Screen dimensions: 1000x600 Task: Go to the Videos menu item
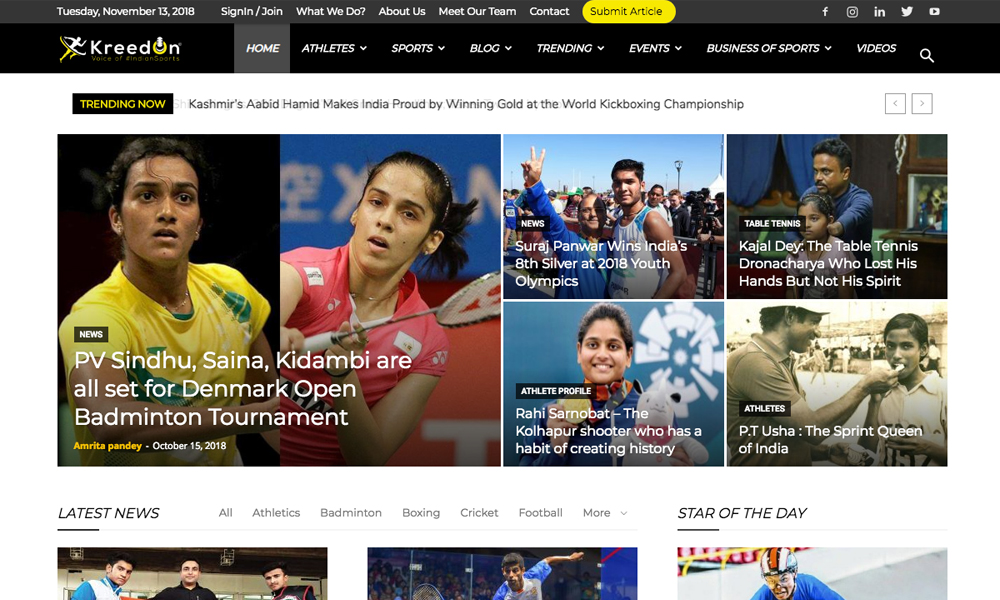(876, 48)
